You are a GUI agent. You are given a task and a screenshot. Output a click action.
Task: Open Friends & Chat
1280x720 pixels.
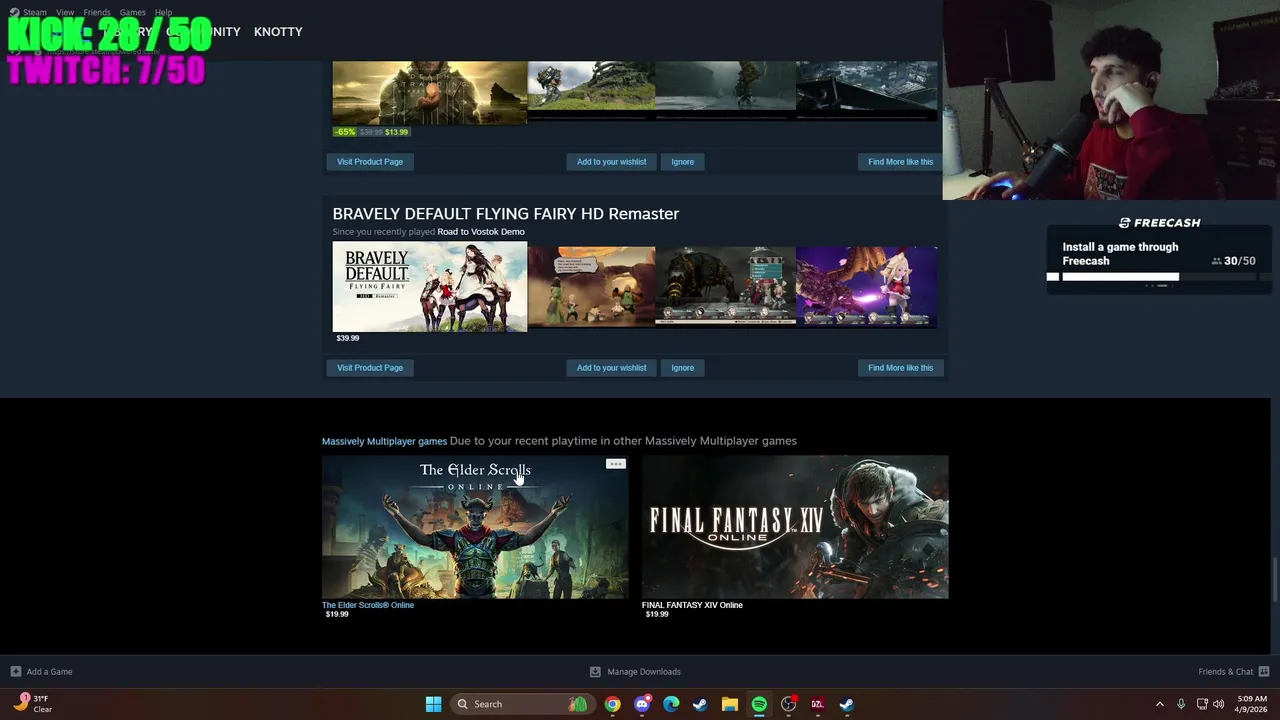(1233, 672)
